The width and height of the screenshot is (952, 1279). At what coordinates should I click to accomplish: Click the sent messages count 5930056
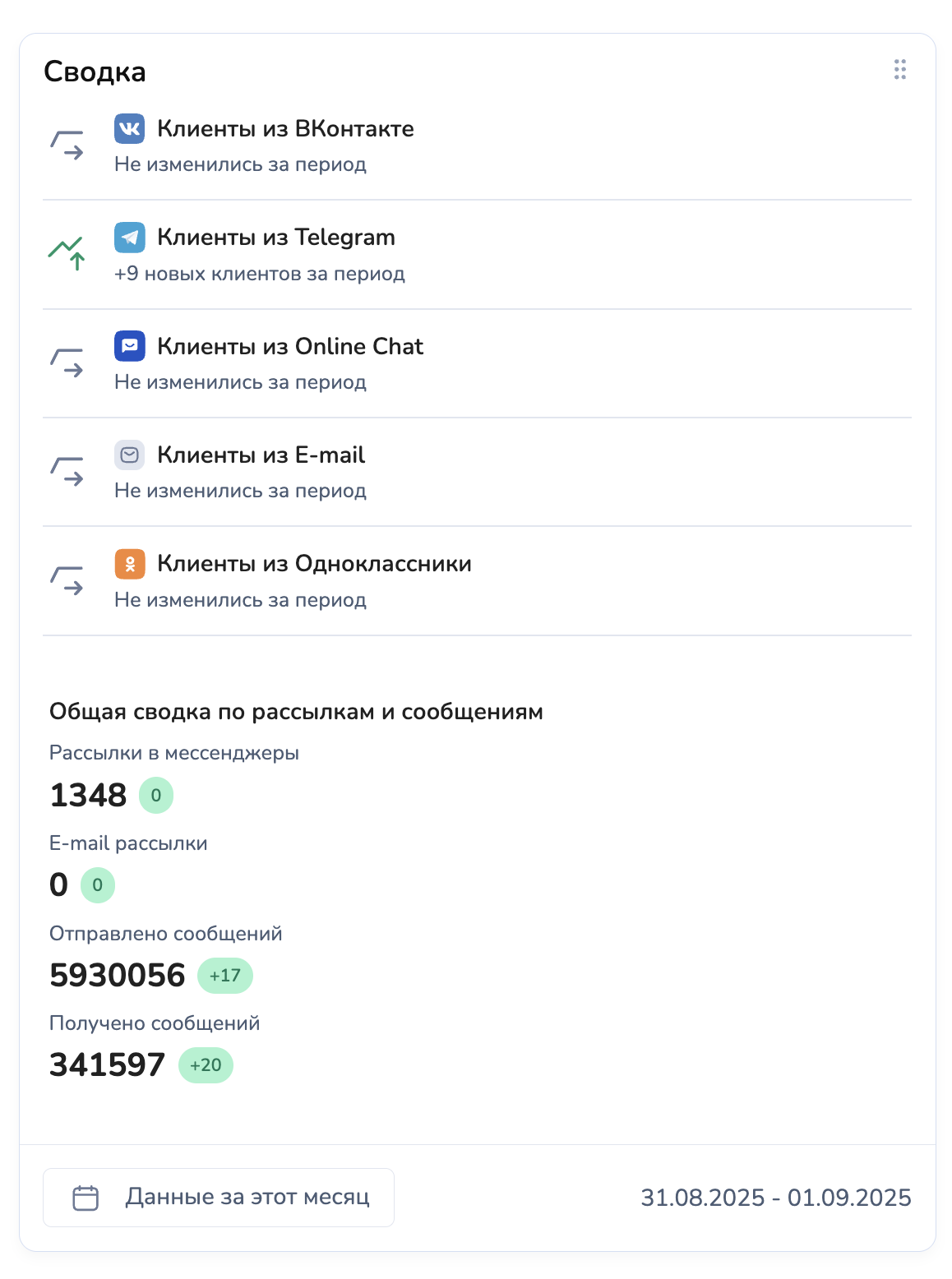(x=118, y=976)
